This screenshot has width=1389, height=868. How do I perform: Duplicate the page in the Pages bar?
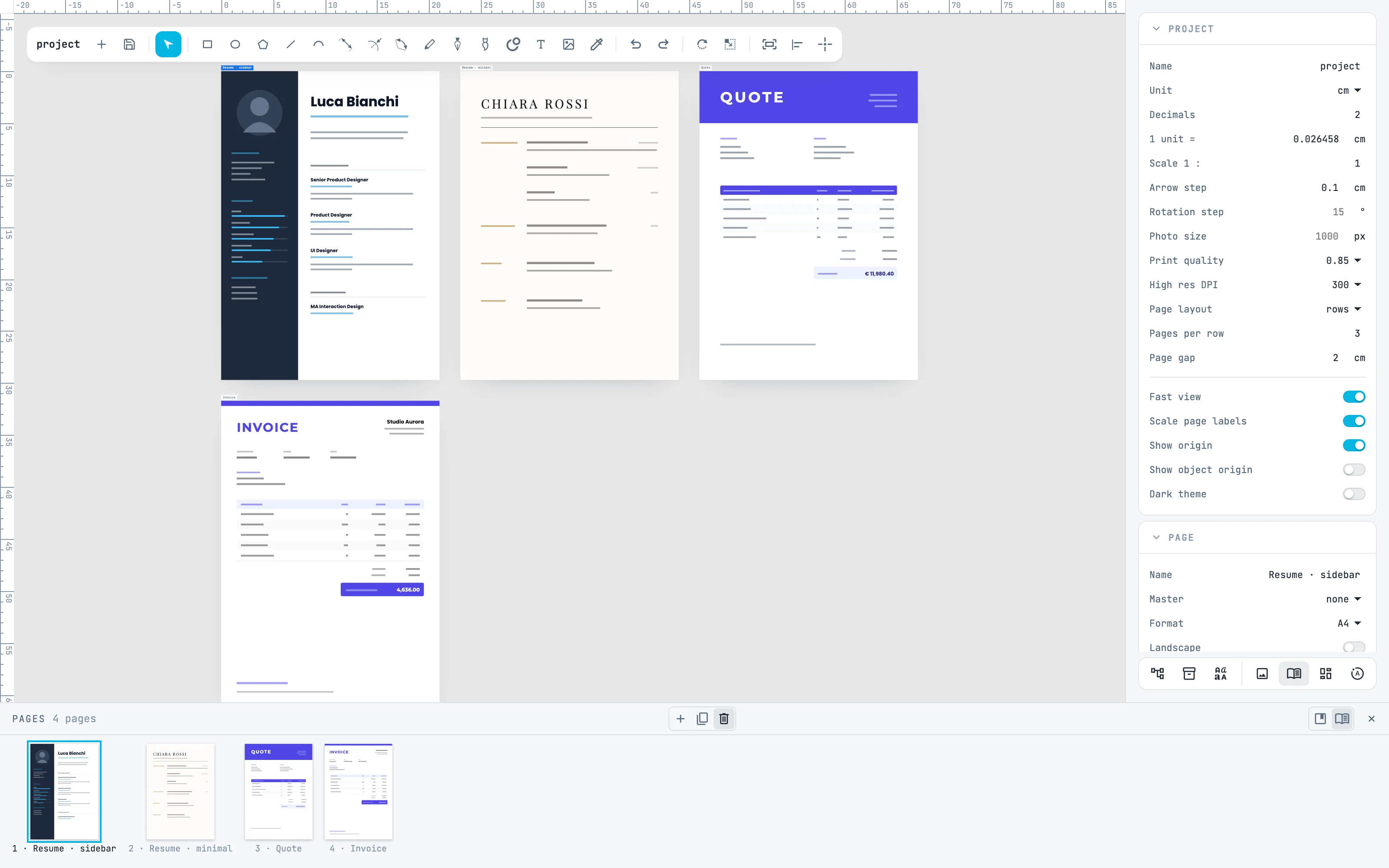pyautogui.click(x=702, y=719)
